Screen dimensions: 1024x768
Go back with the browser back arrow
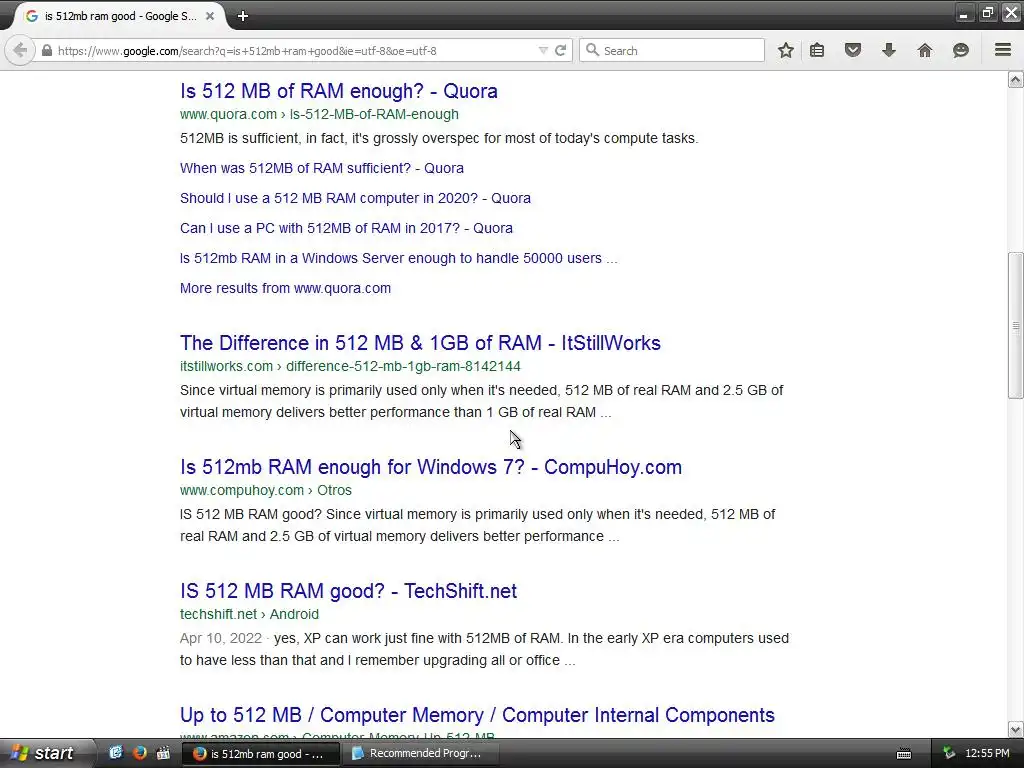20,50
